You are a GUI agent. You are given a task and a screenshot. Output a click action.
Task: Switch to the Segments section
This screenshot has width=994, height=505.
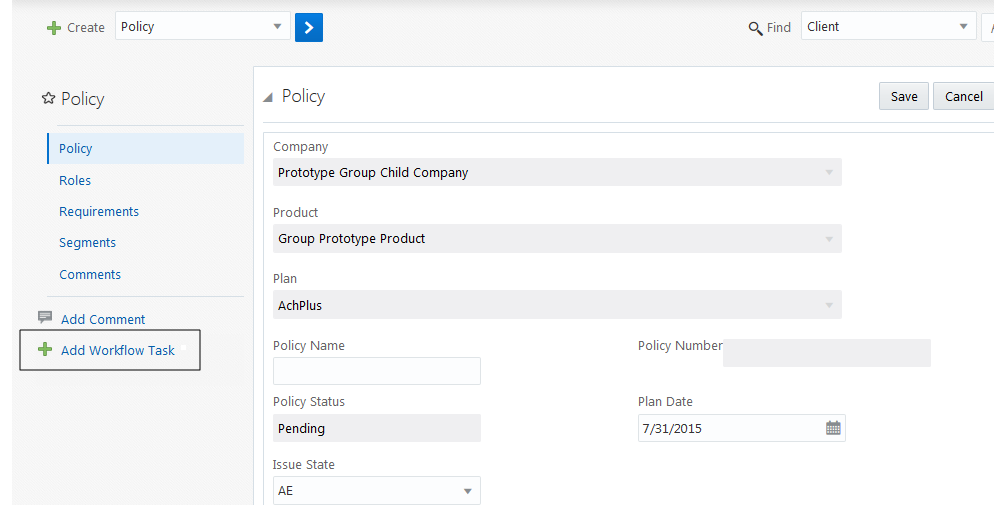click(x=87, y=242)
